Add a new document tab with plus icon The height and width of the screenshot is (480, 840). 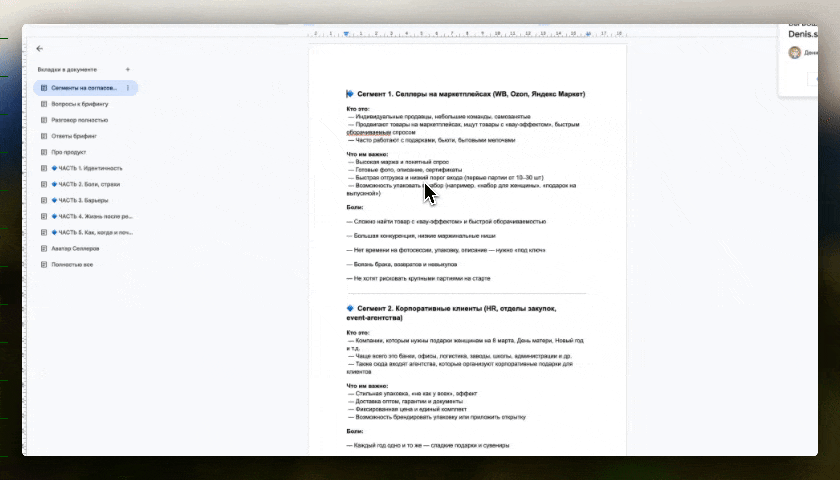coord(127,69)
